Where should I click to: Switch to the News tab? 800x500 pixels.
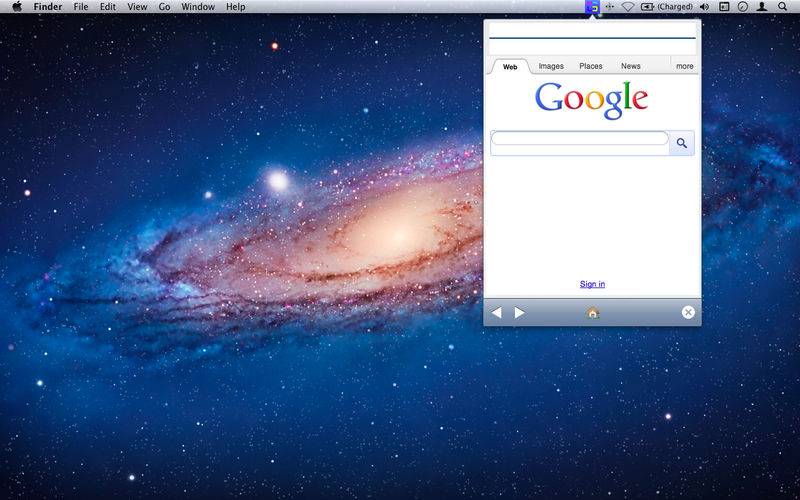[631, 66]
